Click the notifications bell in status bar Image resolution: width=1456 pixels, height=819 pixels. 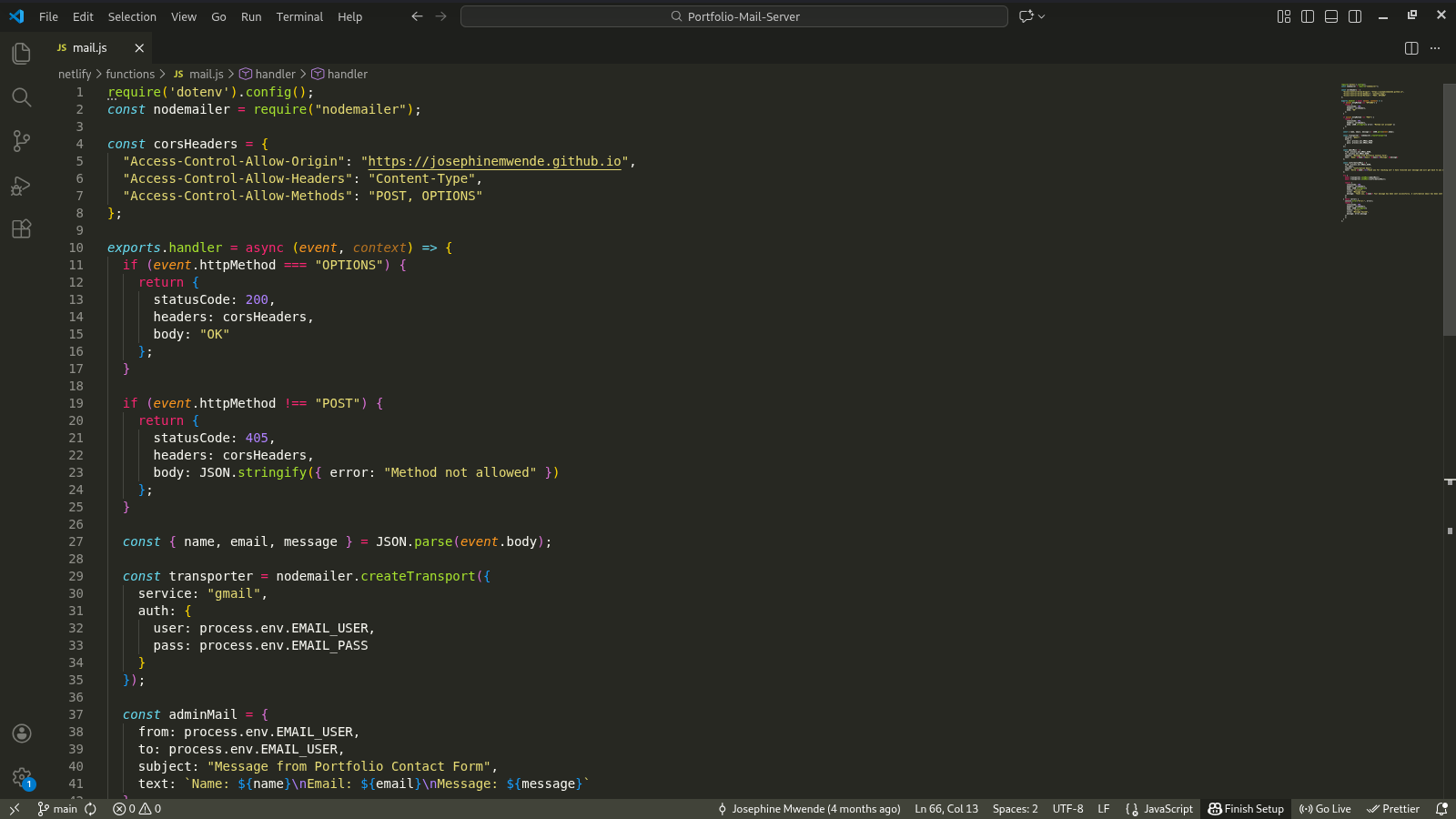(1442, 808)
